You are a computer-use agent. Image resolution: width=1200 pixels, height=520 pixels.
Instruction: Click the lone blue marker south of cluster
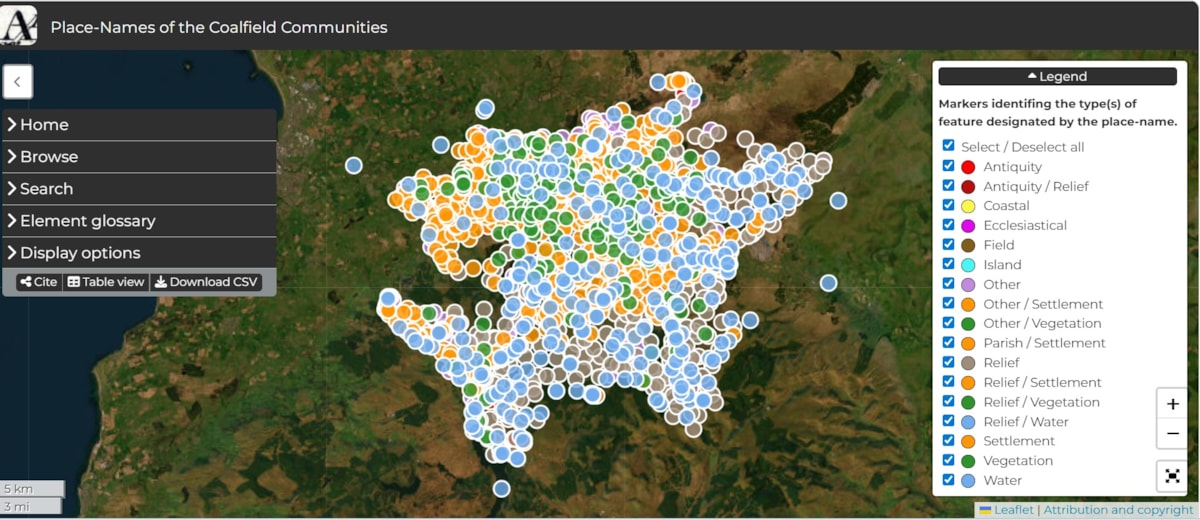502,488
